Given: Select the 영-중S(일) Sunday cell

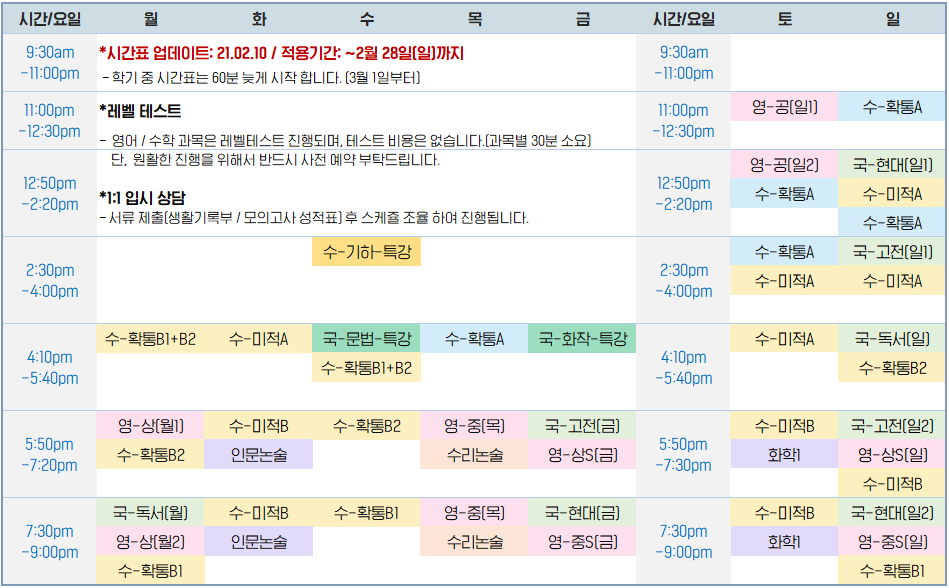Looking at the screenshot, I should pos(892,542).
